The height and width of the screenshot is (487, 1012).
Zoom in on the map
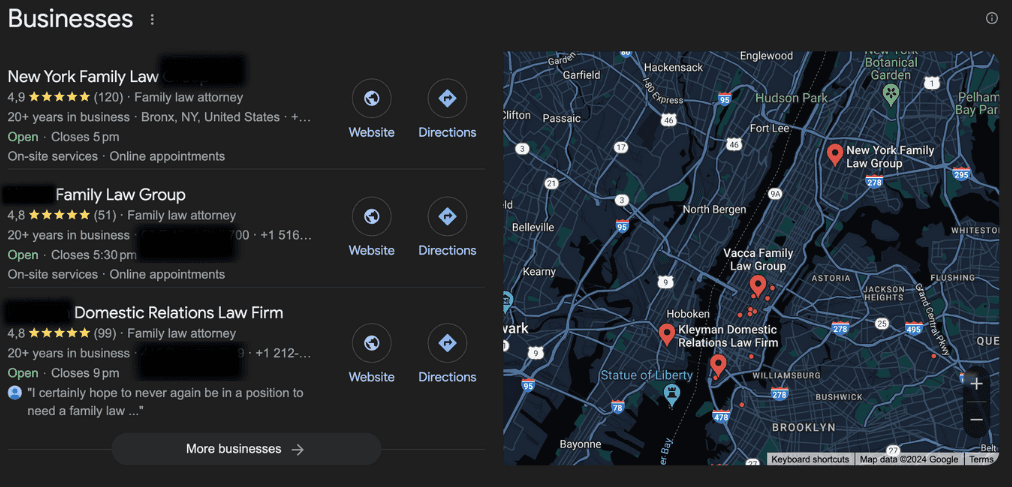tap(977, 384)
